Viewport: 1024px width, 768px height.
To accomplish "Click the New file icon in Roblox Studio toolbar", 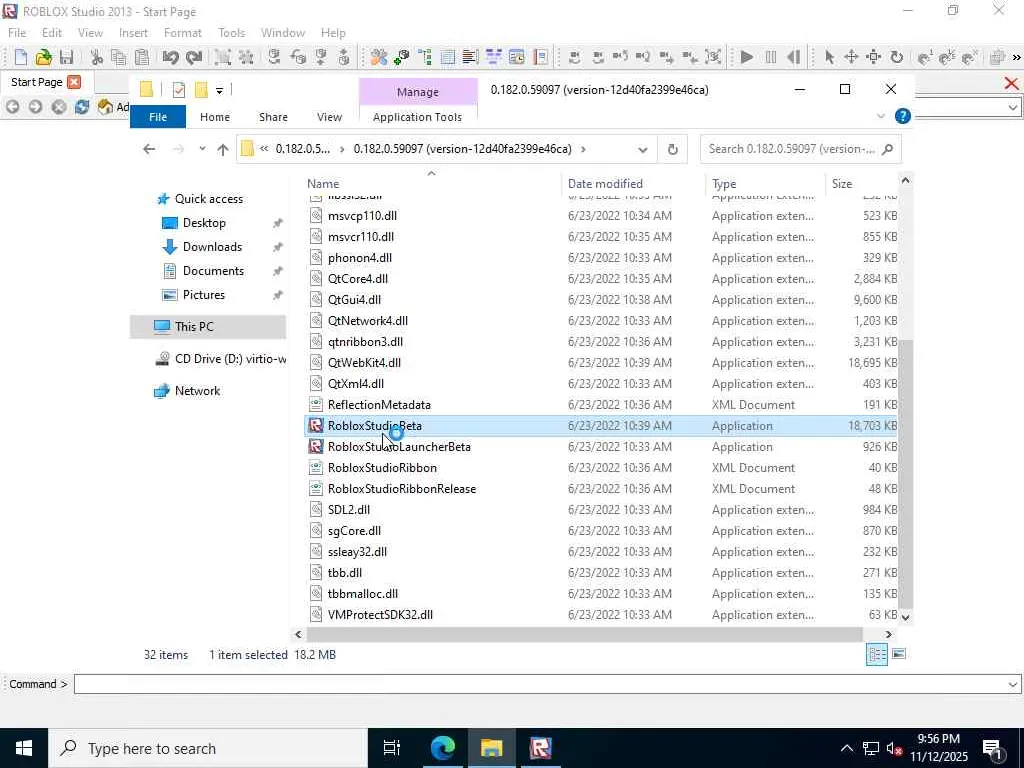I will (20, 57).
